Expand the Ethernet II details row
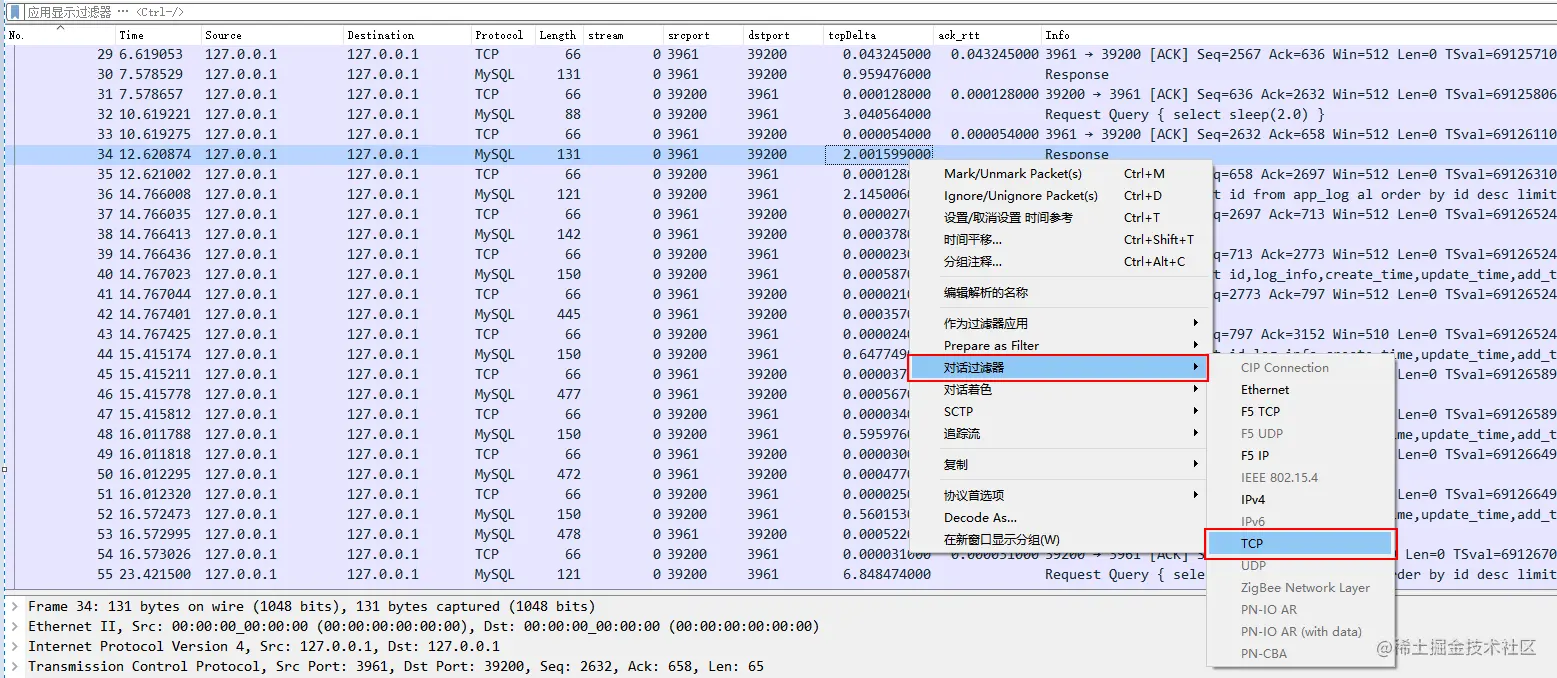 pos(14,627)
